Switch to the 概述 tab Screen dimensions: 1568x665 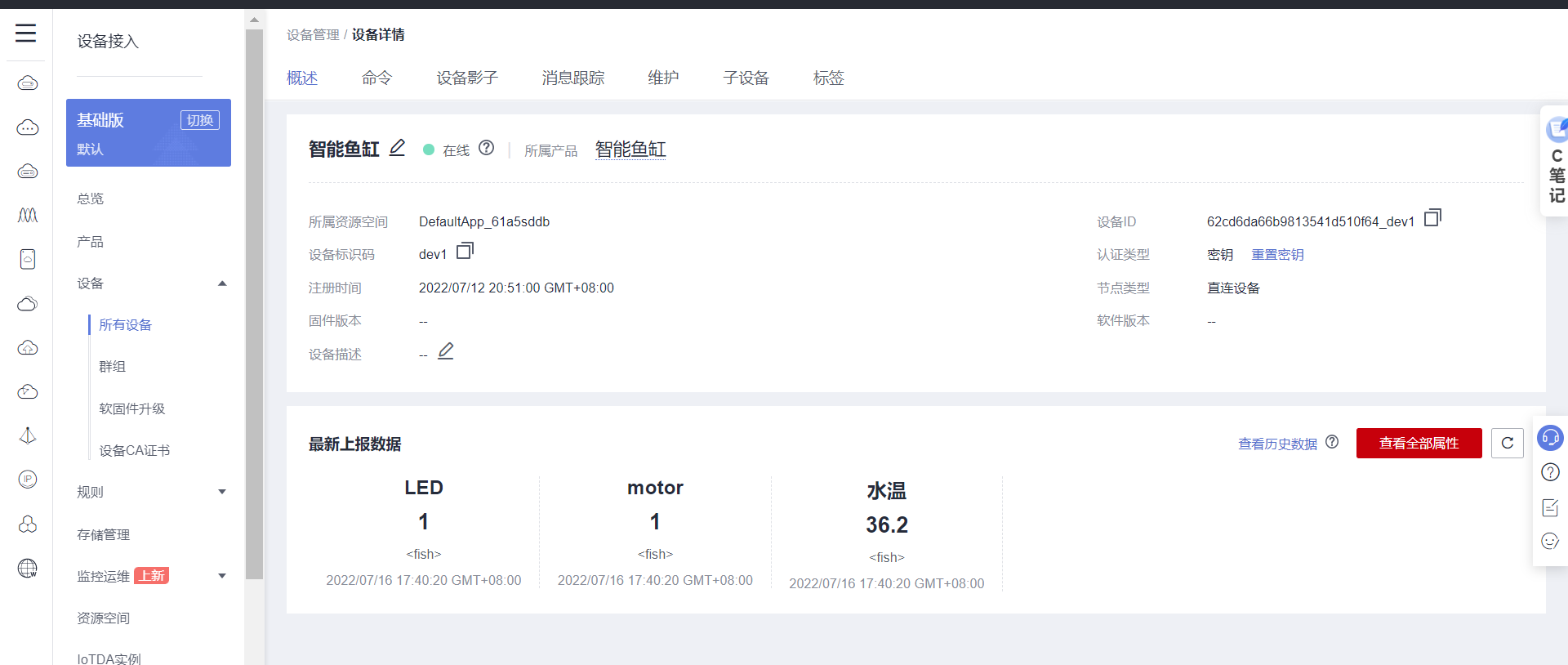coord(302,78)
